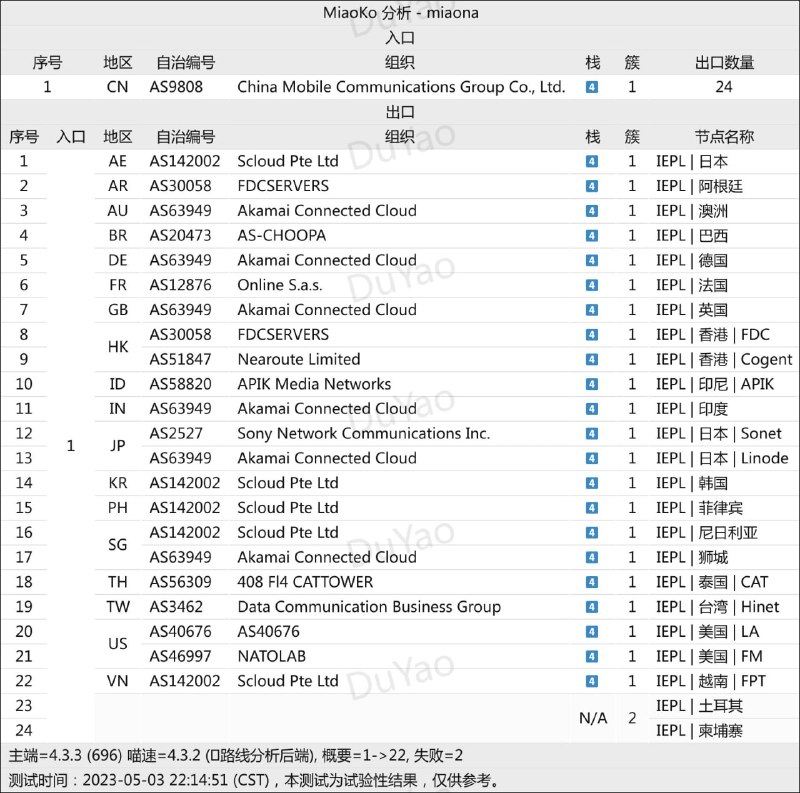Select the AS51847 cell
The width and height of the screenshot is (800, 793).
180,359
